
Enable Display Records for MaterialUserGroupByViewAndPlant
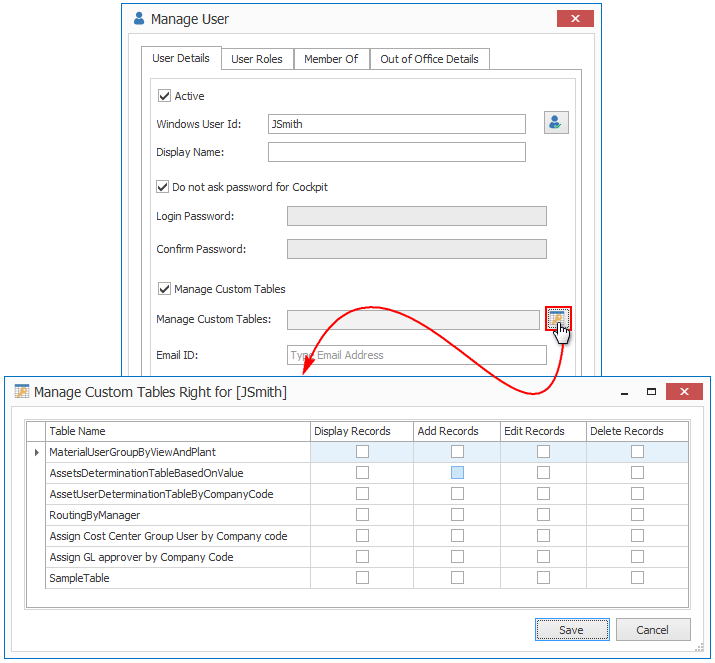362,452
